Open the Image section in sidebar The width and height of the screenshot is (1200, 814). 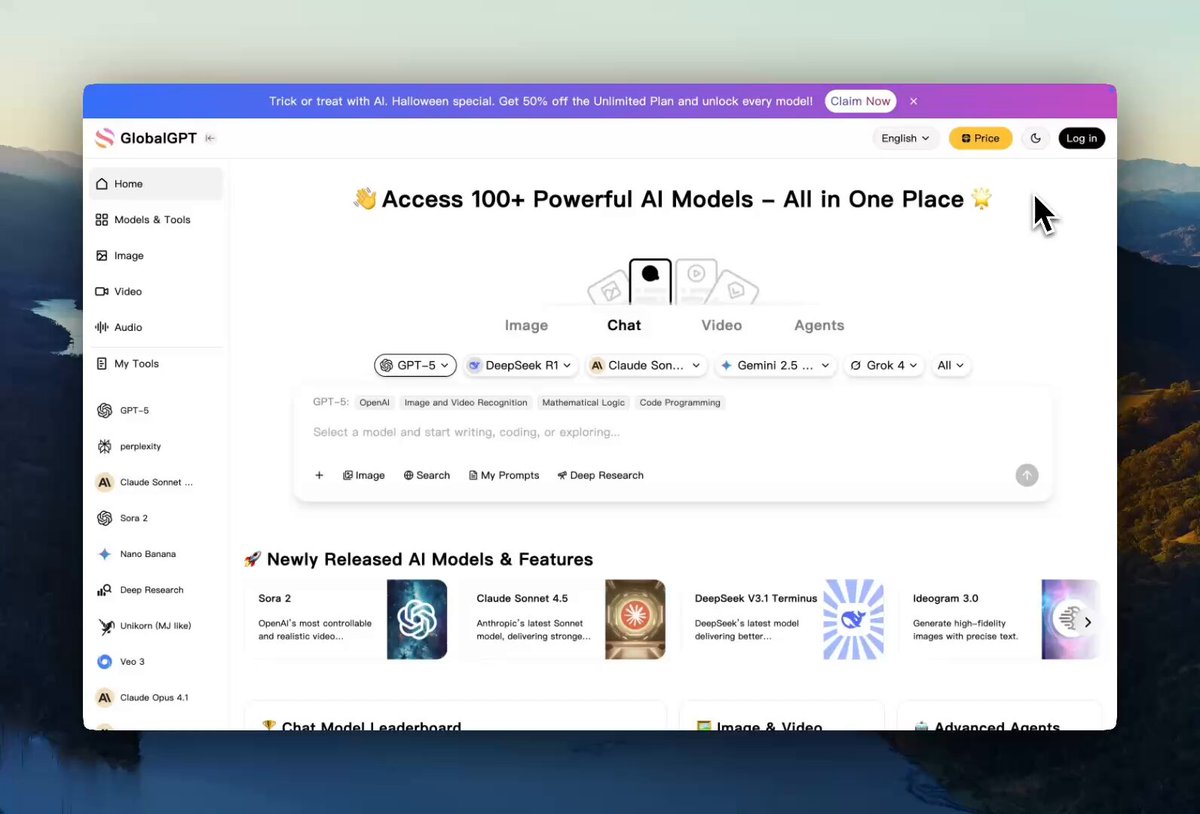click(156, 256)
